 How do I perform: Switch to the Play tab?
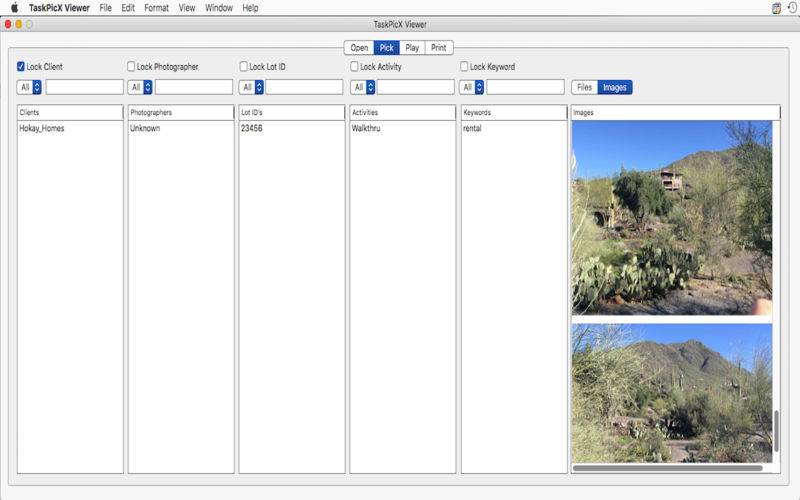pos(412,47)
